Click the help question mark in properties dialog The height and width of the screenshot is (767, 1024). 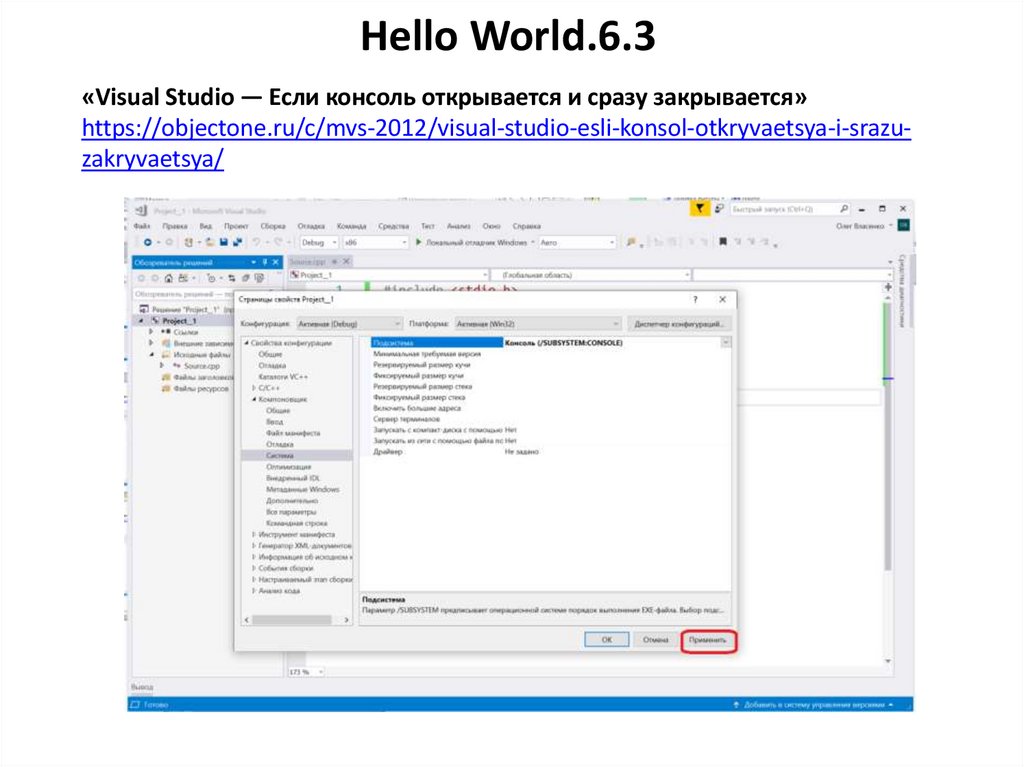695,299
